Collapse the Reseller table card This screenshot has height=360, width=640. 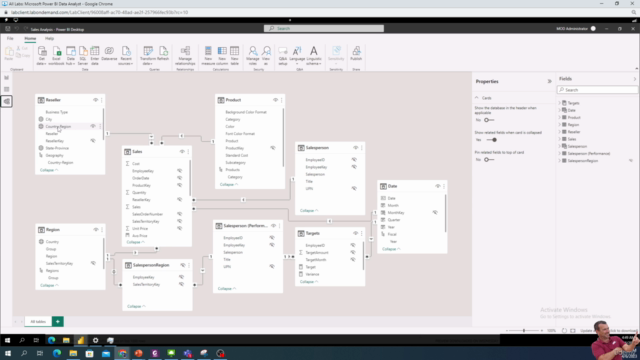click(49, 170)
